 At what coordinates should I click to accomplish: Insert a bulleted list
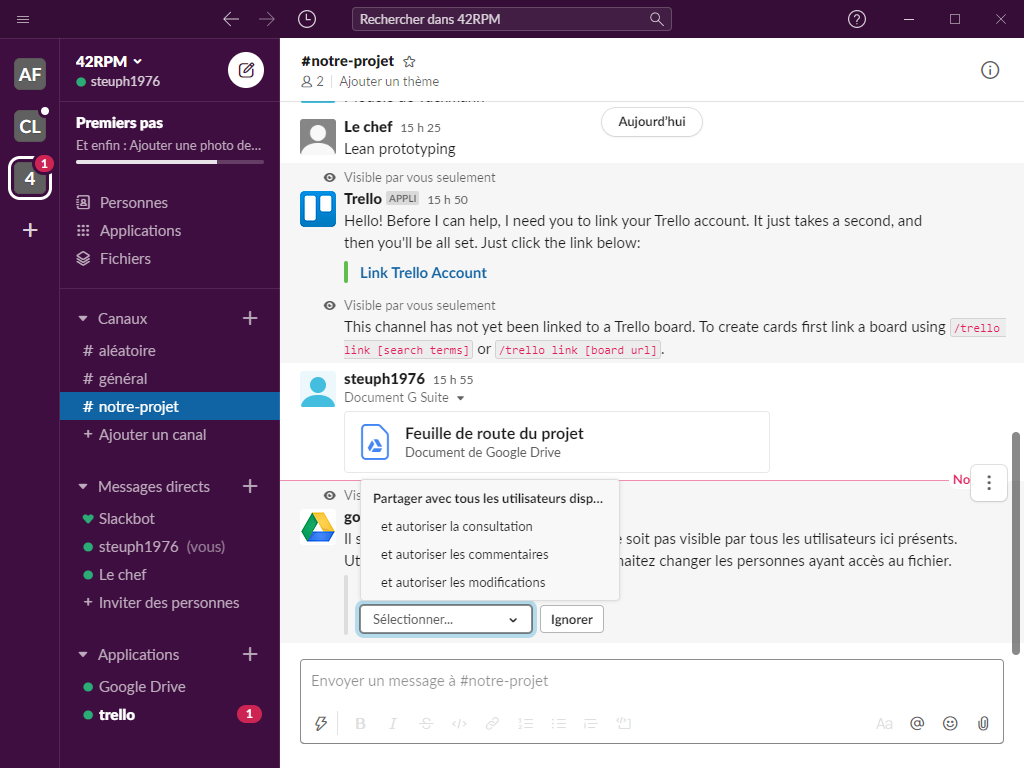click(x=558, y=723)
